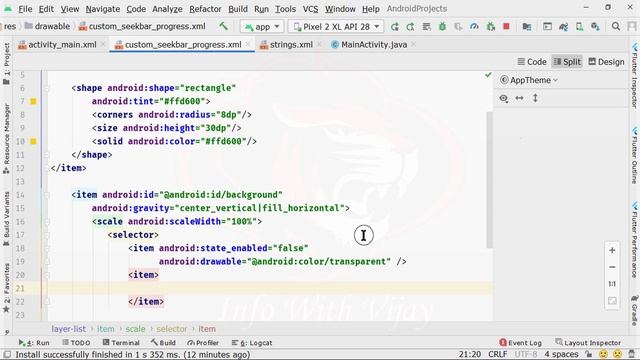Click the green check inspection indicator
The width and height of the screenshot is (640, 360).
[x=488, y=75]
